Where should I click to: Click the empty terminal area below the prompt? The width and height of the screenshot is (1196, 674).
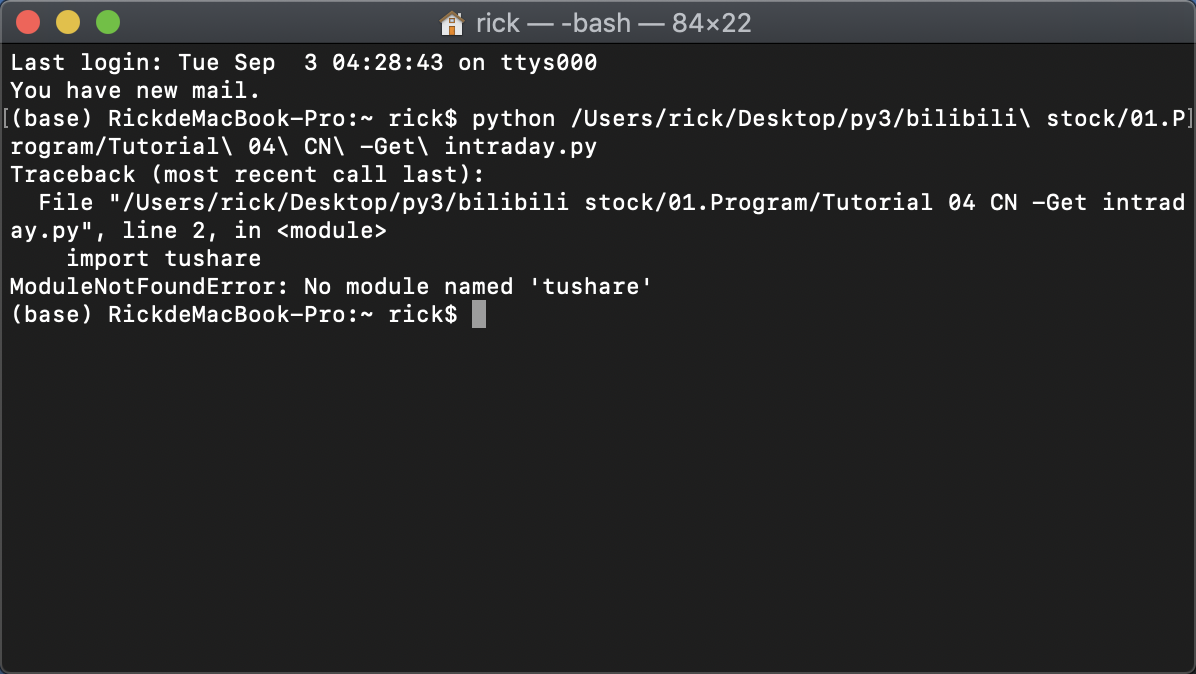click(x=598, y=496)
